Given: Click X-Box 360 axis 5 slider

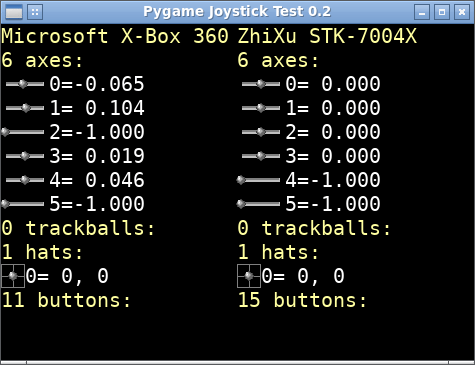Looking at the screenshot, I should coord(23,204).
